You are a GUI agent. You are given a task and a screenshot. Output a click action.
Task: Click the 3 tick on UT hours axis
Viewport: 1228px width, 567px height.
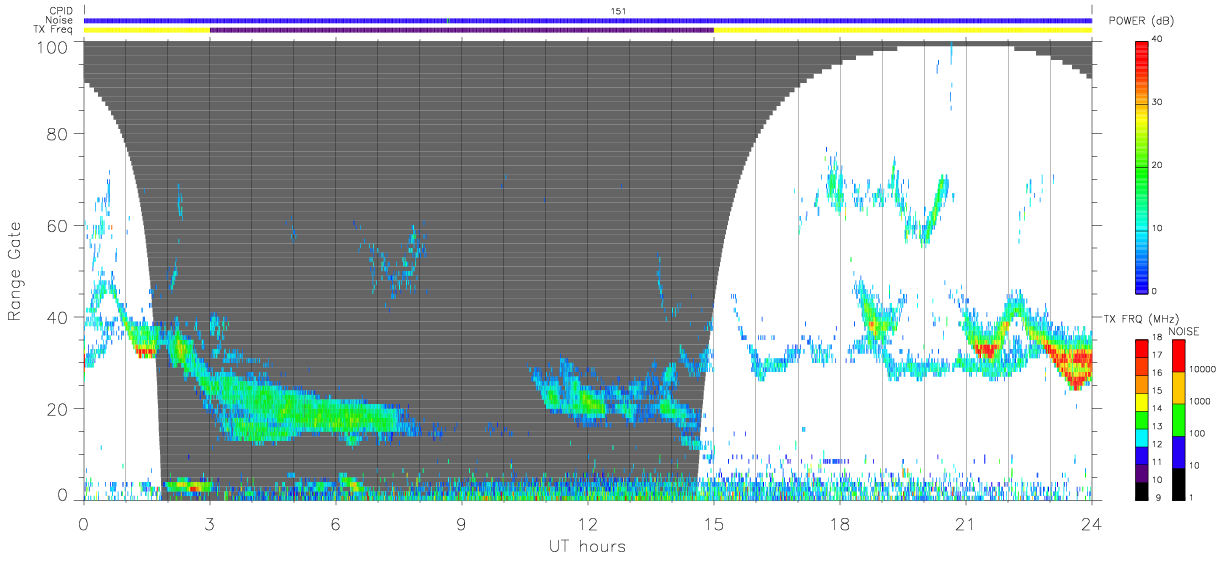[x=210, y=523]
